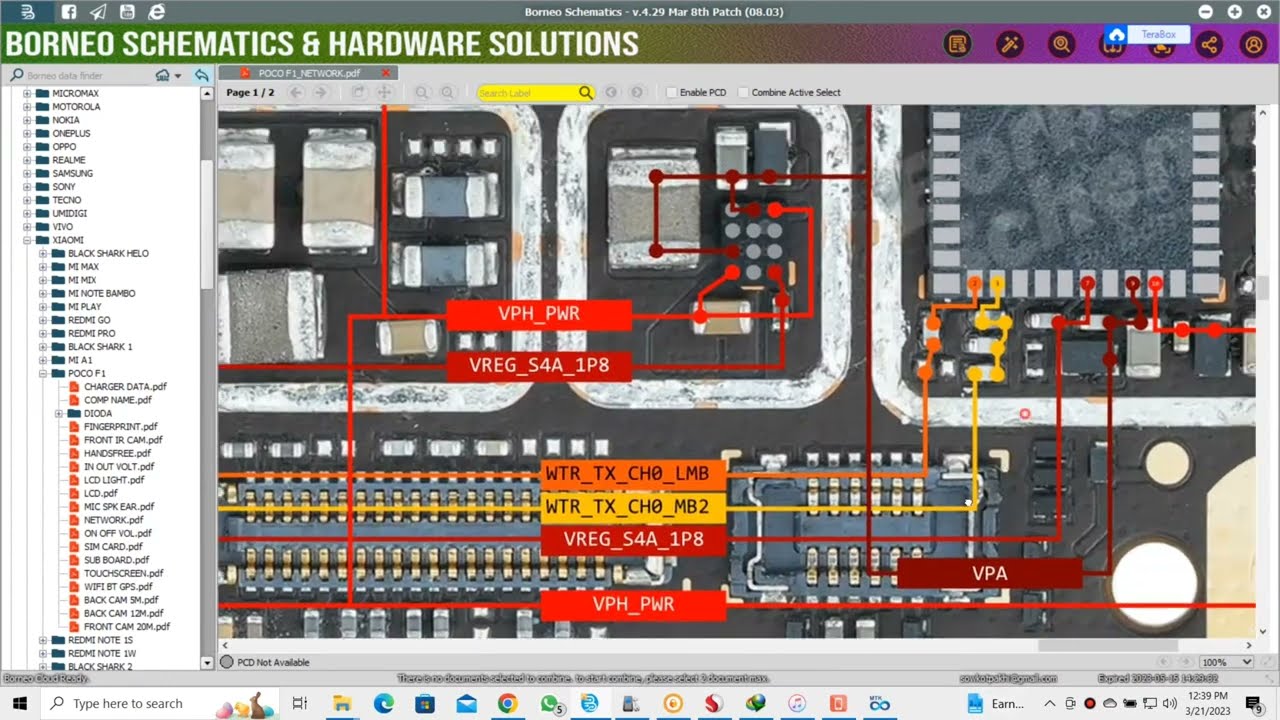Click the search icon in yellow label box
The width and height of the screenshot is (1280, 720).
pos(586,93)
